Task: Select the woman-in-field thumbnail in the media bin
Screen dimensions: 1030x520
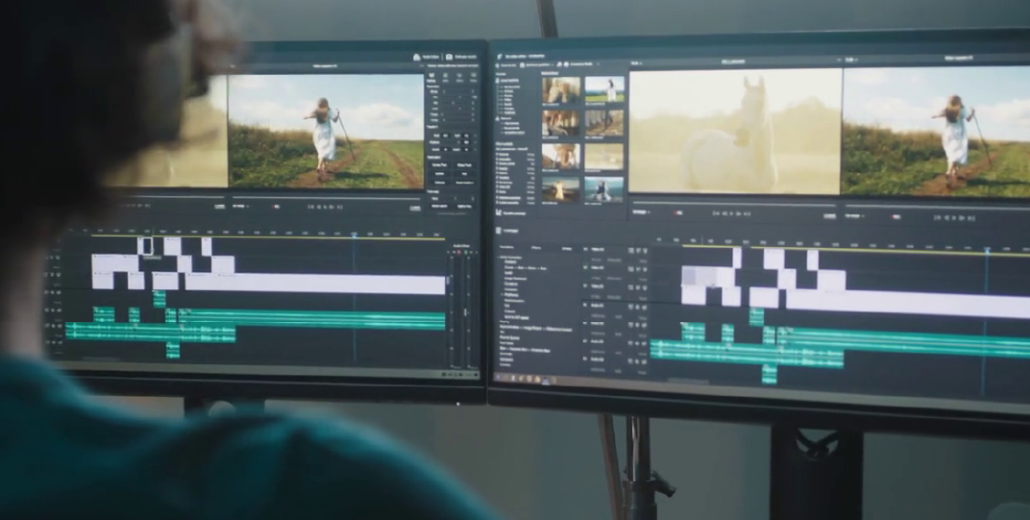Action: tap(604, 90)
